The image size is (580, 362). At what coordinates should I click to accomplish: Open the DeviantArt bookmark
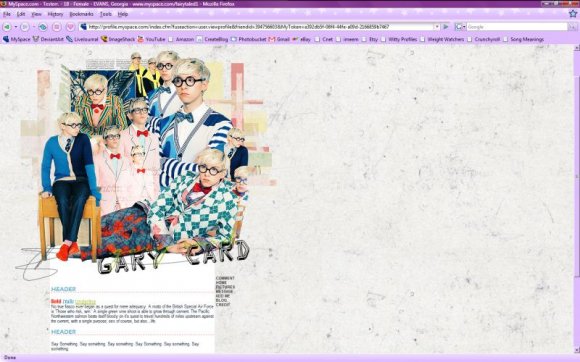[48, 39]
